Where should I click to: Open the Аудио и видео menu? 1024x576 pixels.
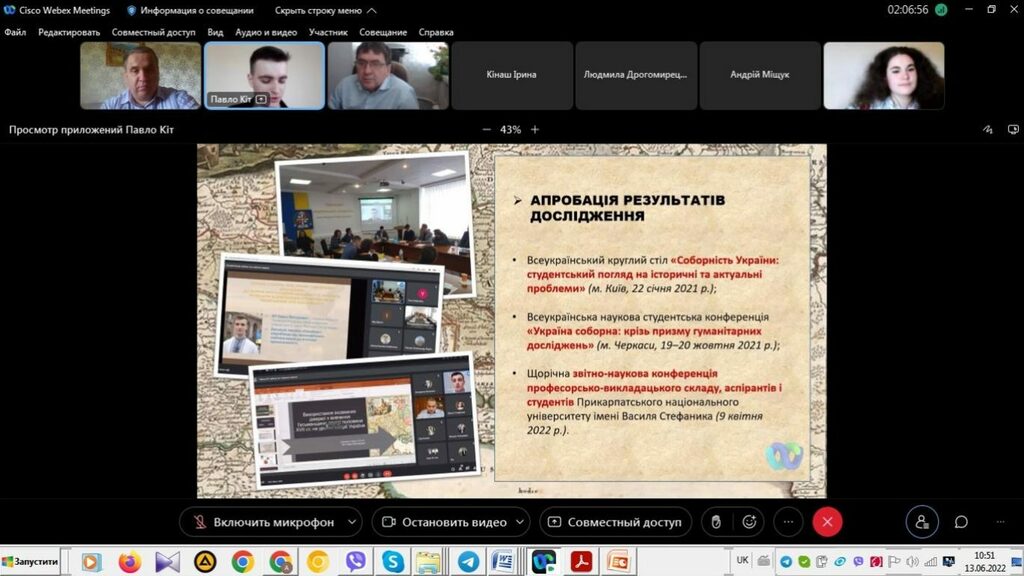pos(266,32)
